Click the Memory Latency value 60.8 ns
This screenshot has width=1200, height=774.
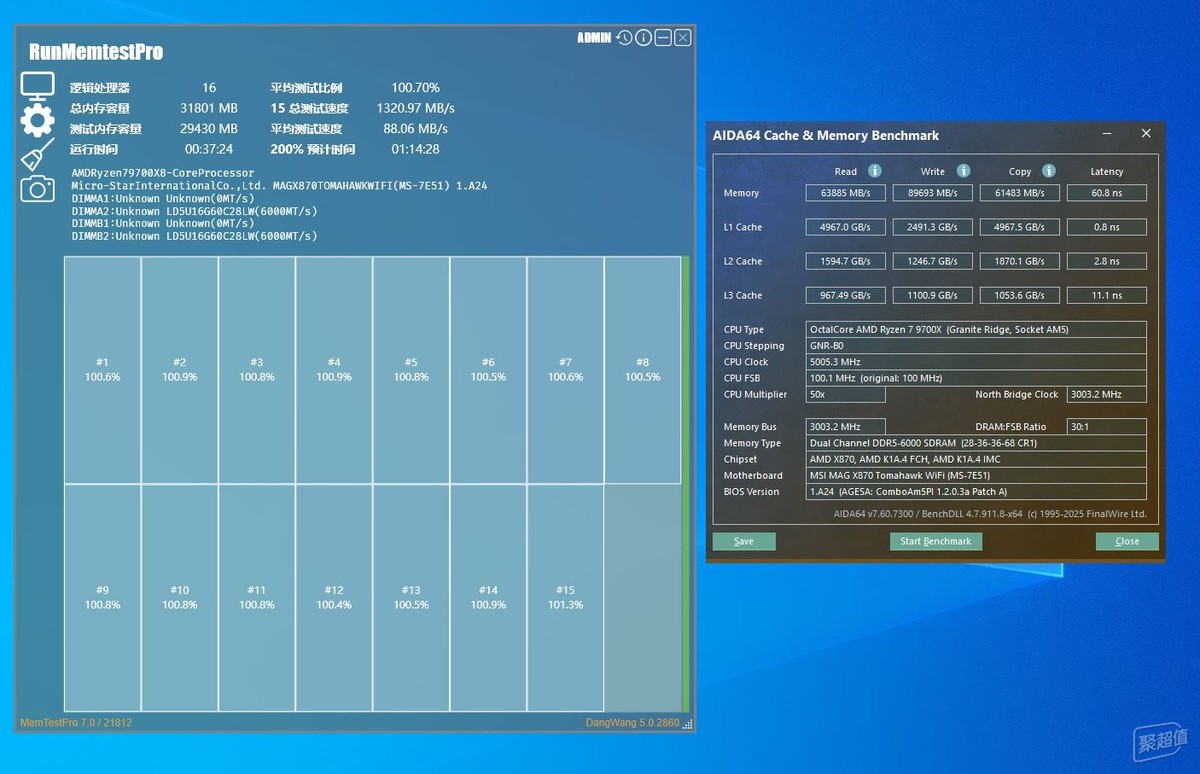pos(1107,193)
